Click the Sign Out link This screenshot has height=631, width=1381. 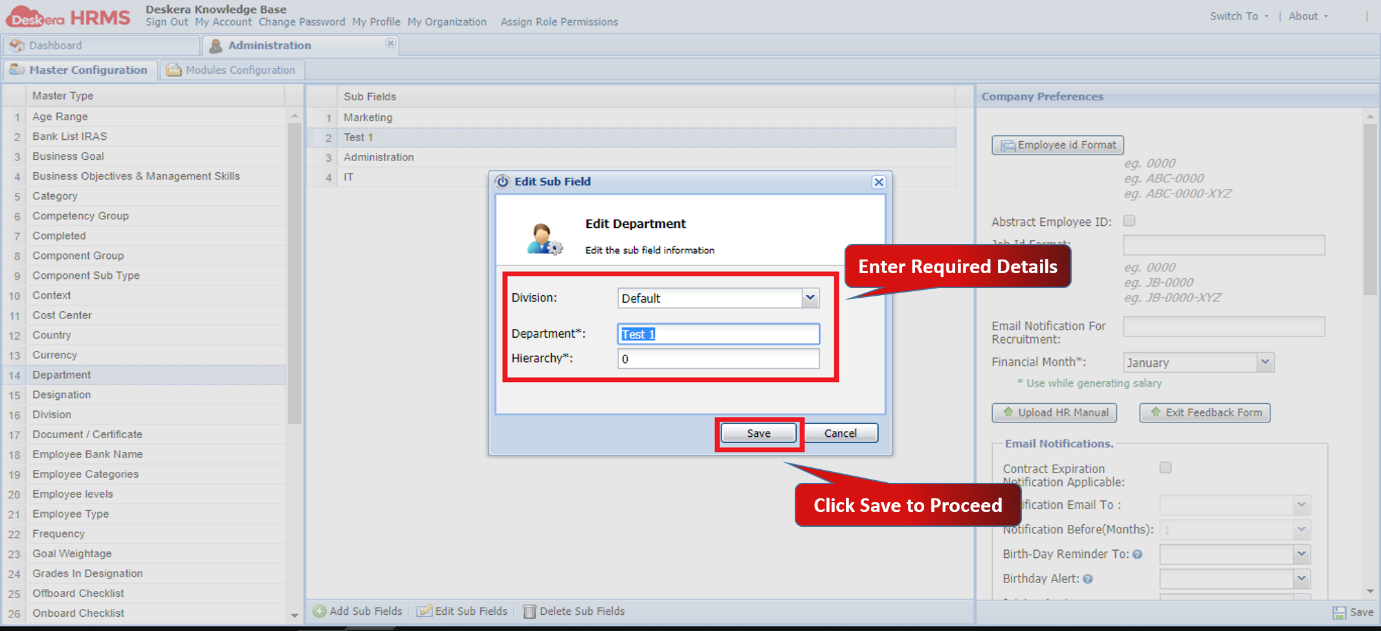click(x=166, y=21)
